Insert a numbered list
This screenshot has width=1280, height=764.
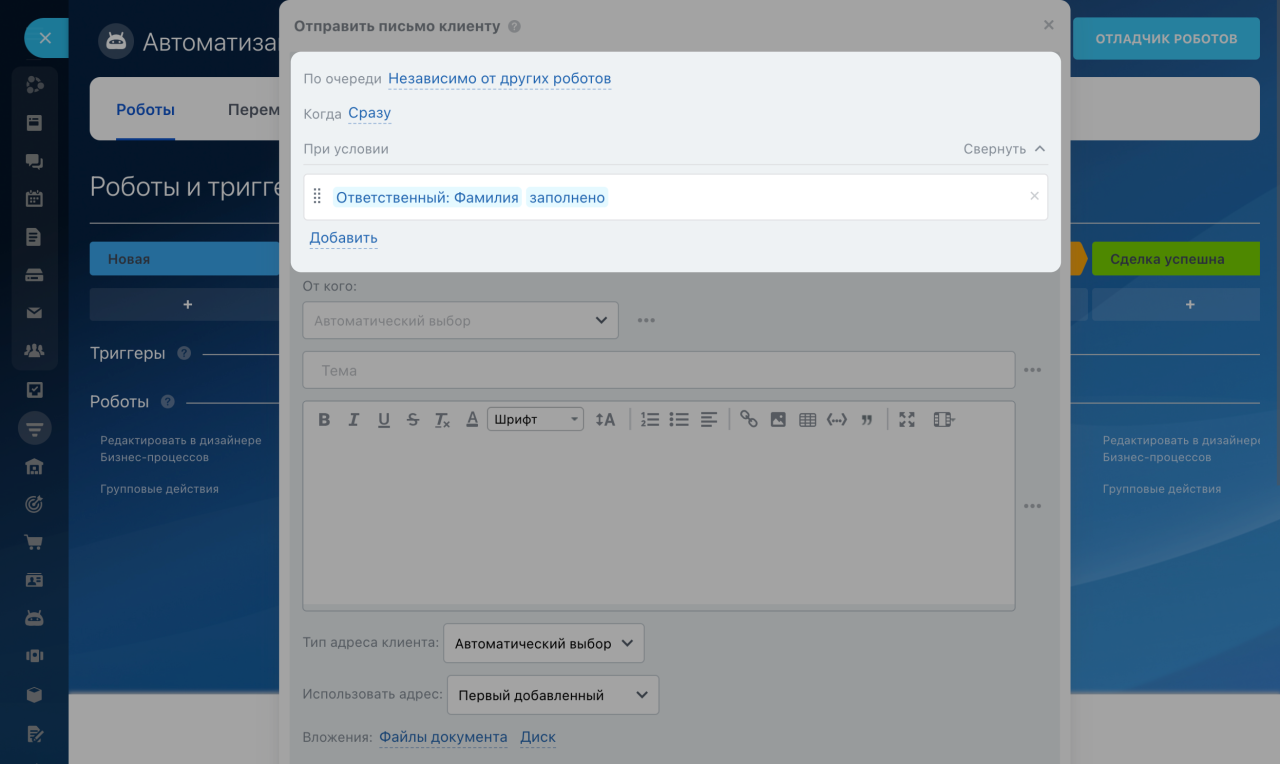(650, 420)
